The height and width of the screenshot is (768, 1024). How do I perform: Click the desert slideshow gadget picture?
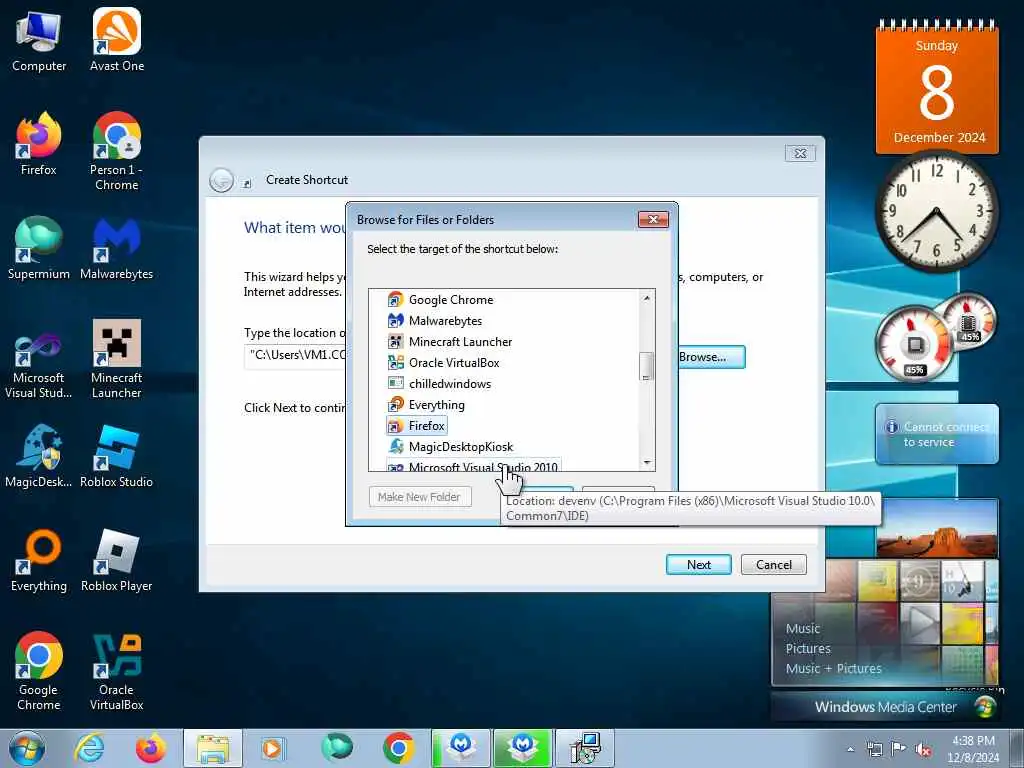point(937,527)
